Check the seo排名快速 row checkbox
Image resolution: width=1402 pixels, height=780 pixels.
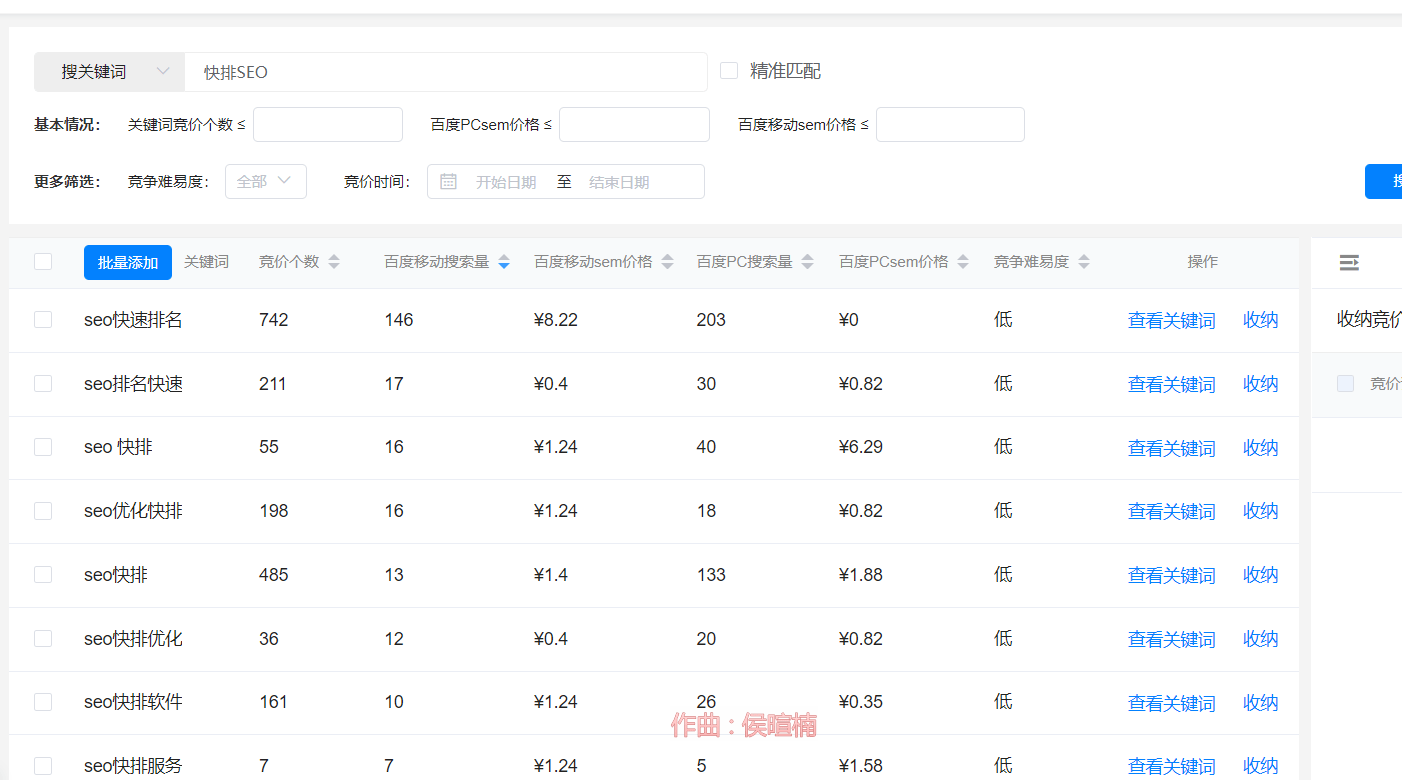coord(43,384)
